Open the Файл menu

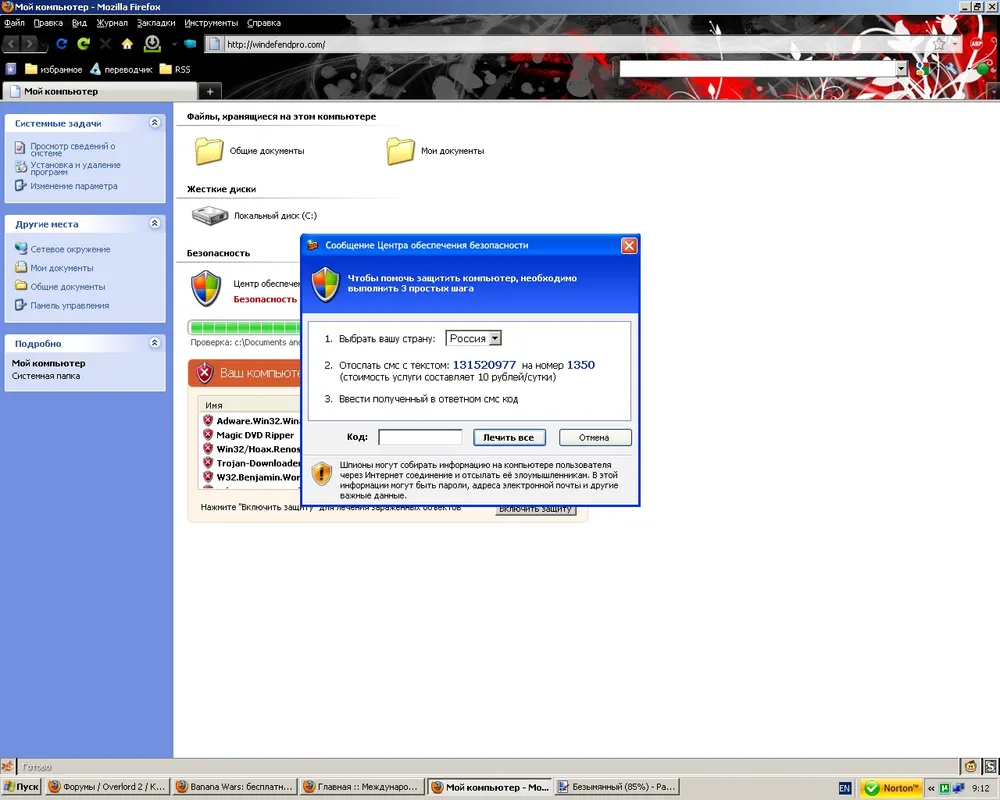pyautogui.click(x=15, y=22)
